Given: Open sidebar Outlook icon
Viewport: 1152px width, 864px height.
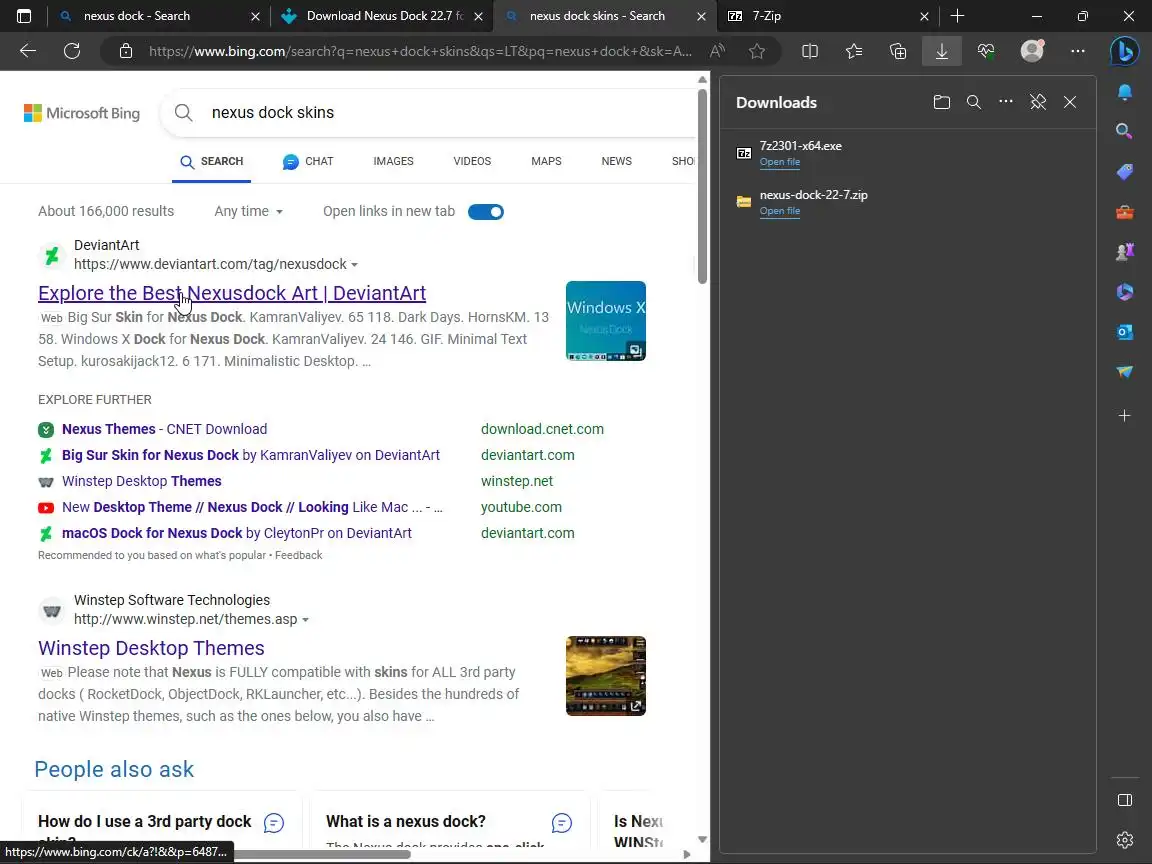Looking at the screenshot, I should pyautogui.click(x=1125, y=332).
